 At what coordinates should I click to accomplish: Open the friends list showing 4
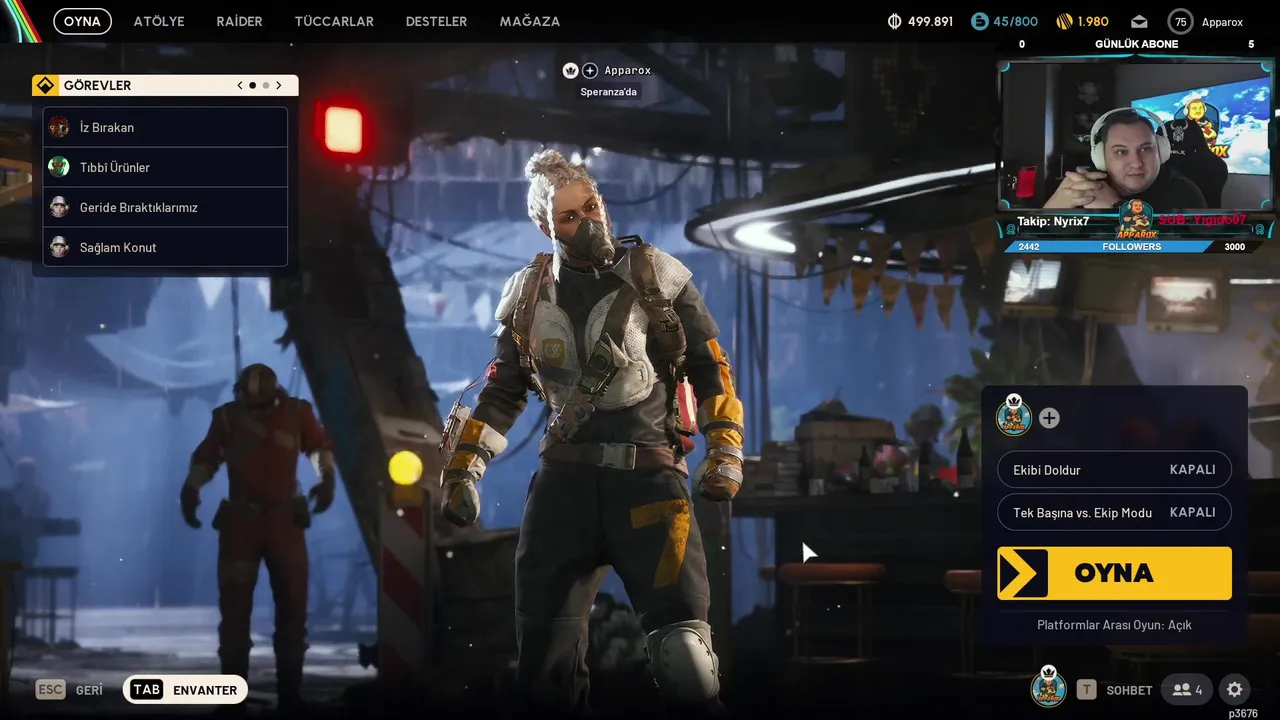click(1188, 690)
